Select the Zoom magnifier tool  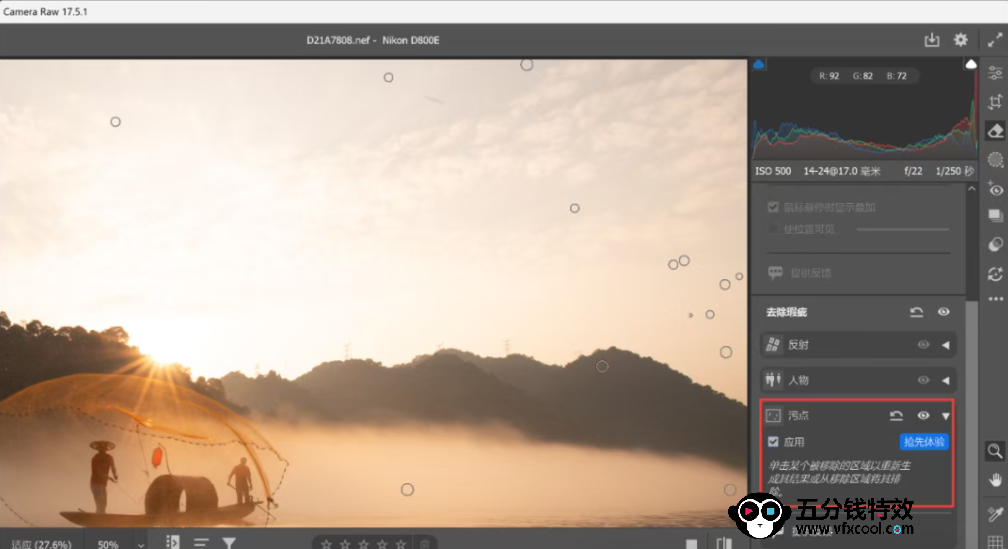[x=995, y=451]
